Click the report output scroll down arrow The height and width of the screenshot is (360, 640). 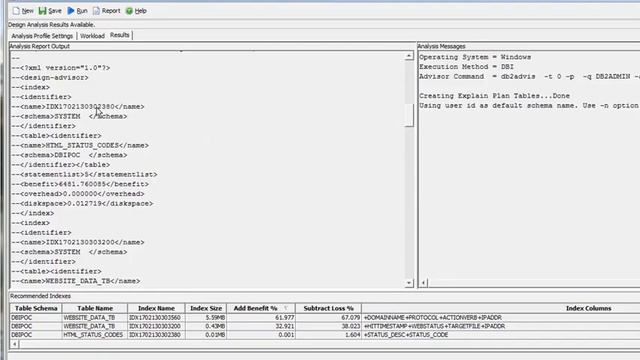409,283
